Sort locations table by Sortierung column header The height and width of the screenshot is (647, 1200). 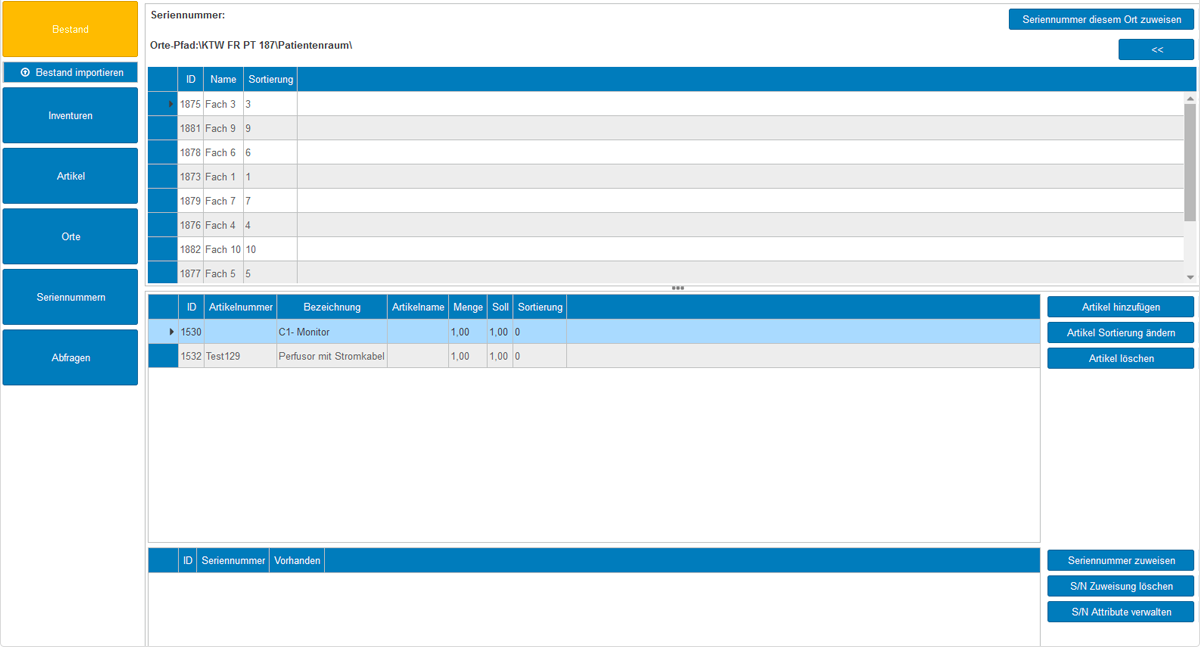(x=270, y=79)
